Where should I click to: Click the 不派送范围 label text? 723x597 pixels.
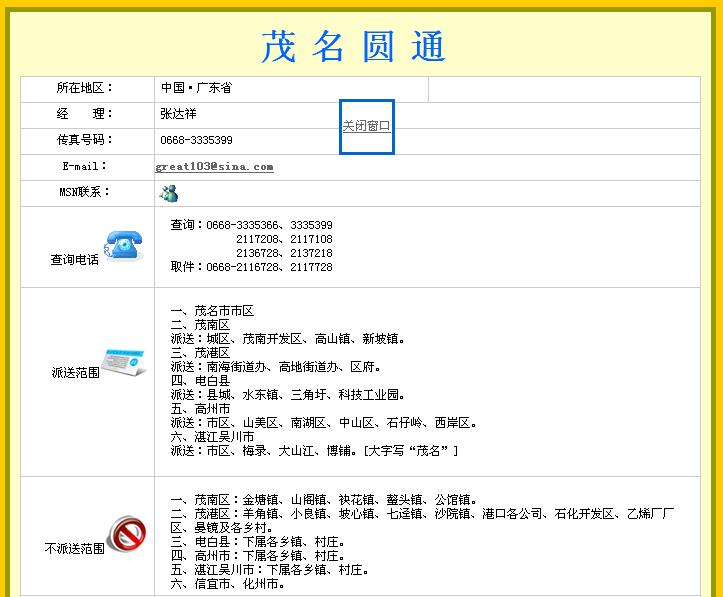pos(75,549)
